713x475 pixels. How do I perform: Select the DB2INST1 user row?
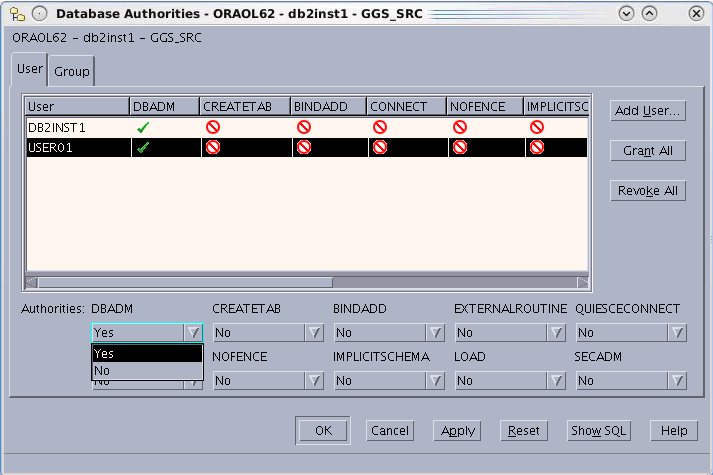click(307, 128)
